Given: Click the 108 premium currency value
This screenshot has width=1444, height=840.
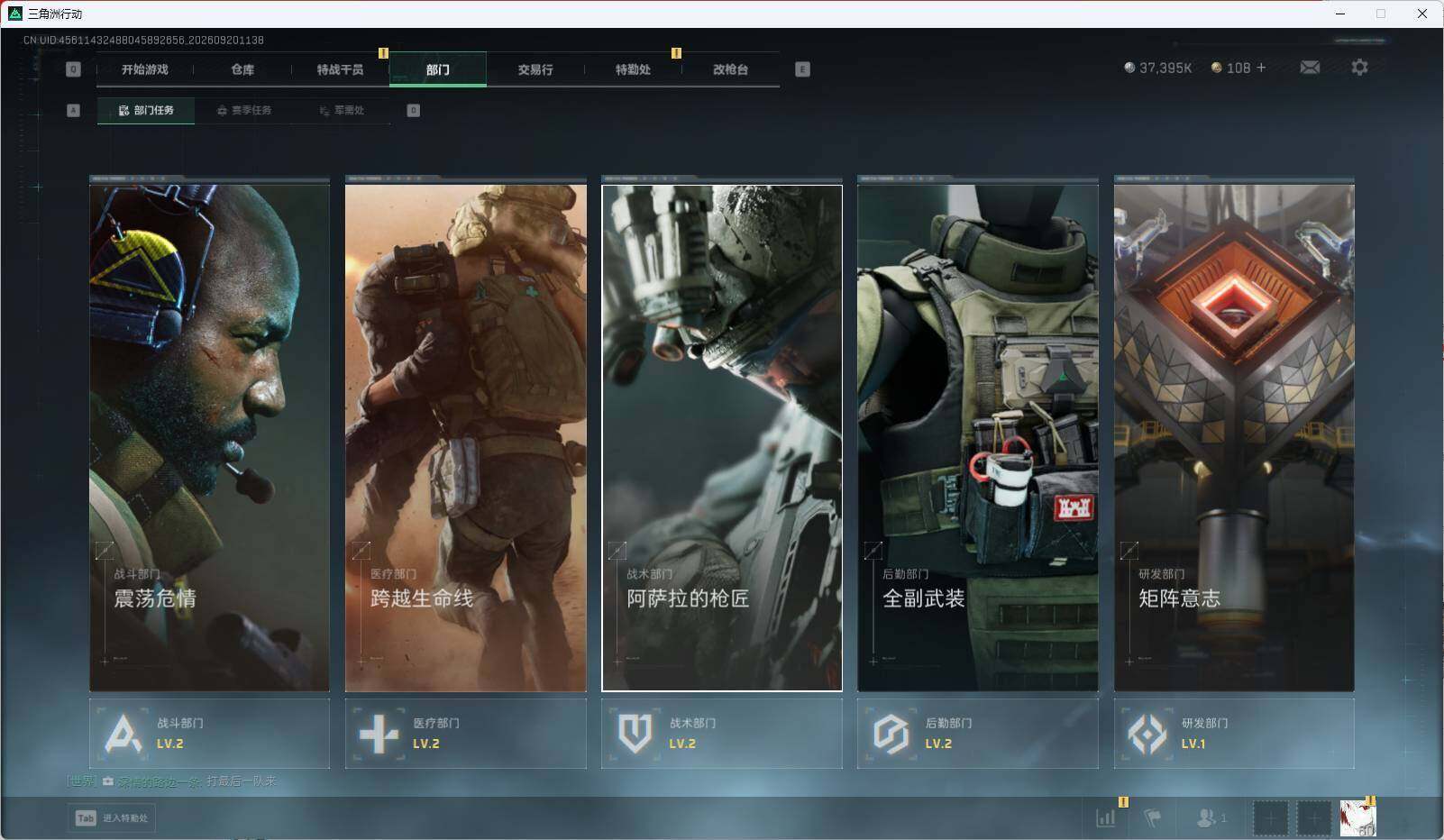Looking at the screenshot, I should tap(1238, 68).
